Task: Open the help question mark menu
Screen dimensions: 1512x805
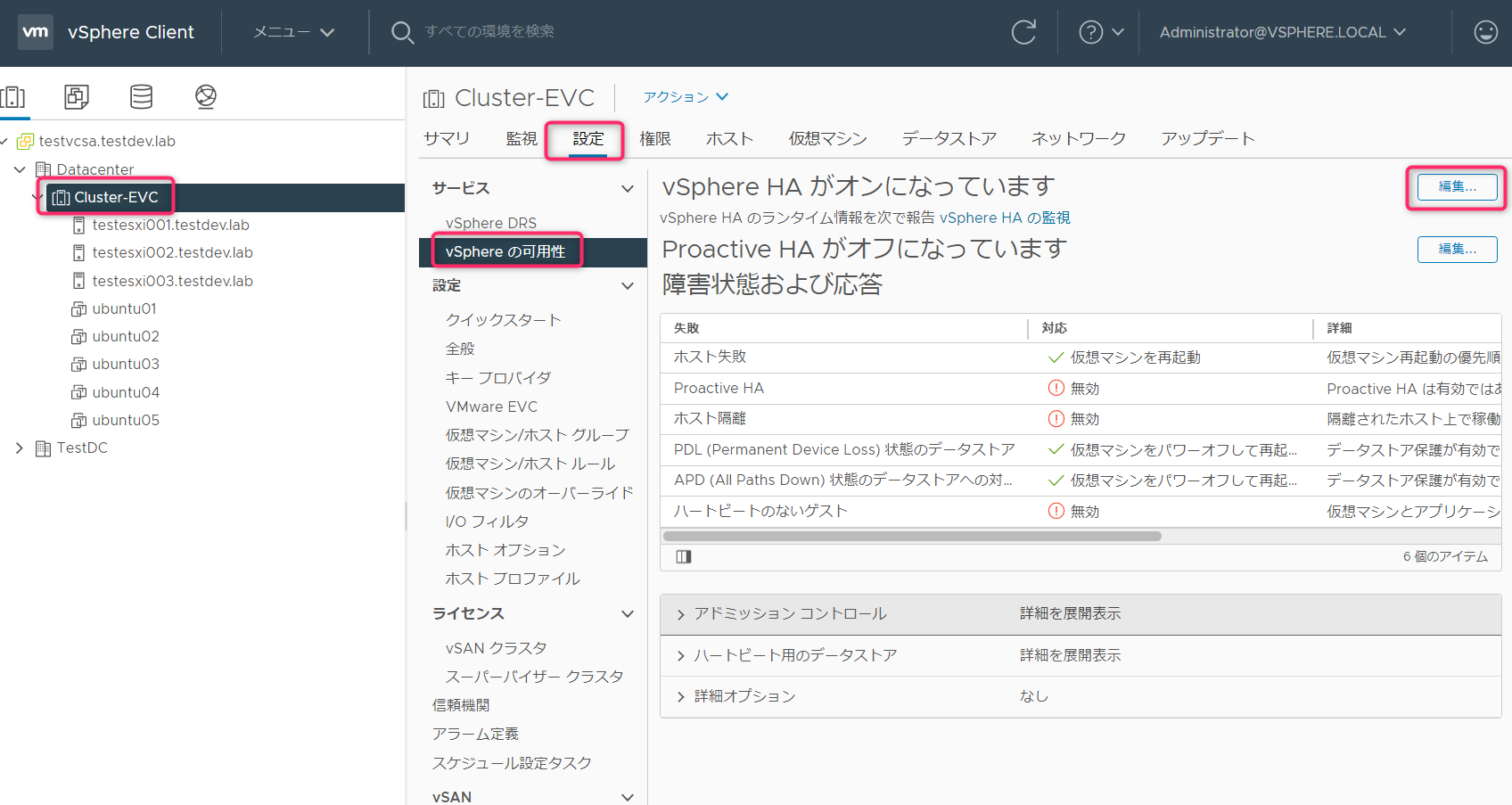Action: [1101, 32]
